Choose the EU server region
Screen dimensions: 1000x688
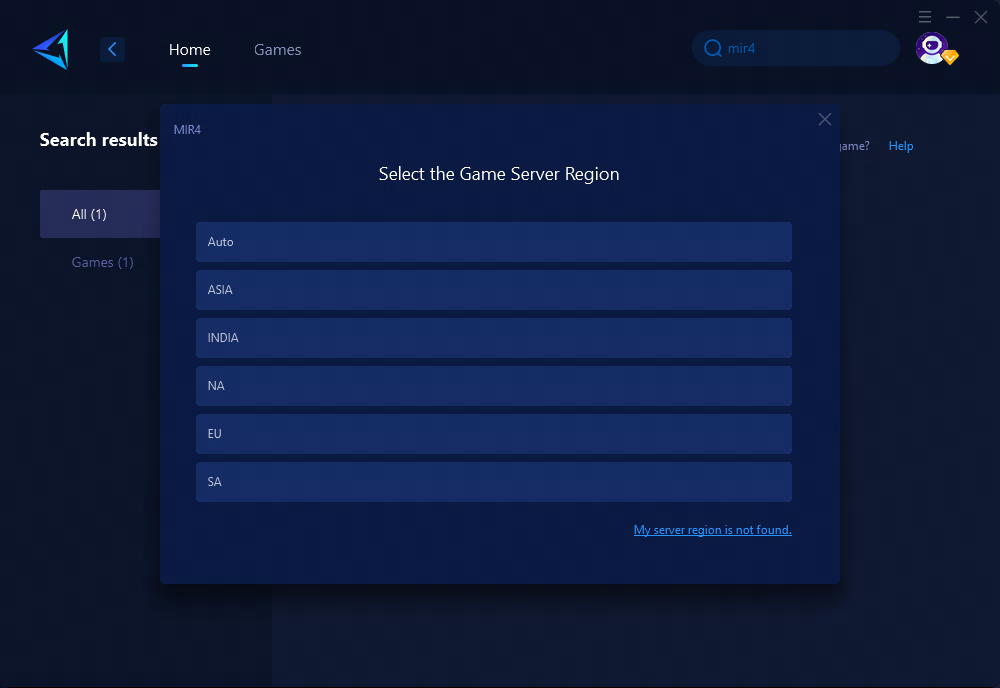(x=494, y=434)
